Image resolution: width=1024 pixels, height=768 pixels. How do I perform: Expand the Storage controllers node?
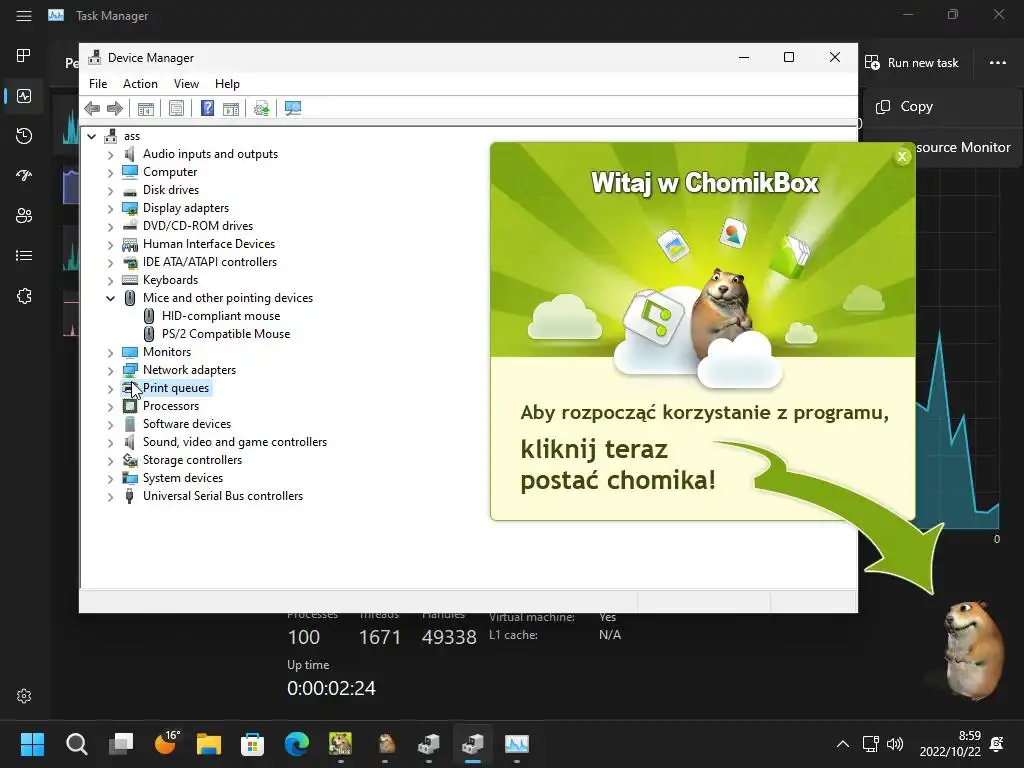pos(110,460)
